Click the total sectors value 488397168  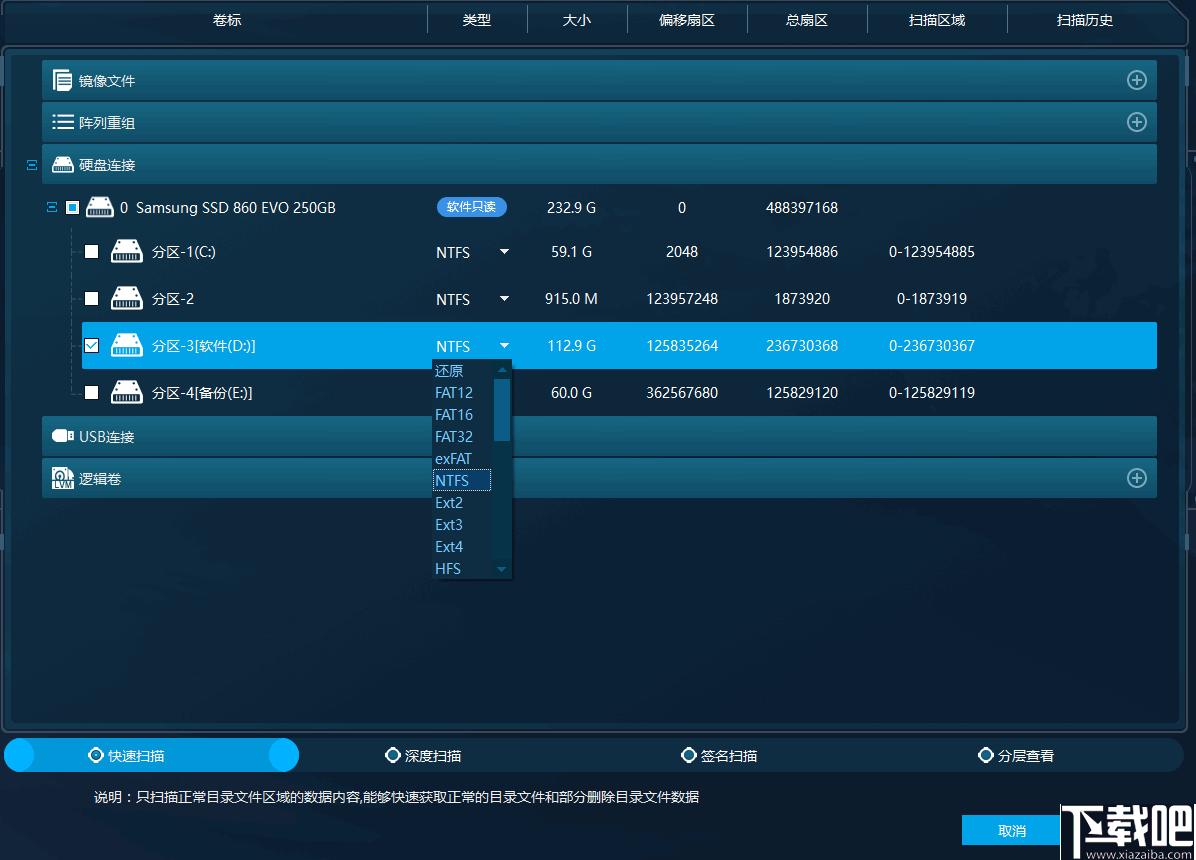click(x=802, y=208)
